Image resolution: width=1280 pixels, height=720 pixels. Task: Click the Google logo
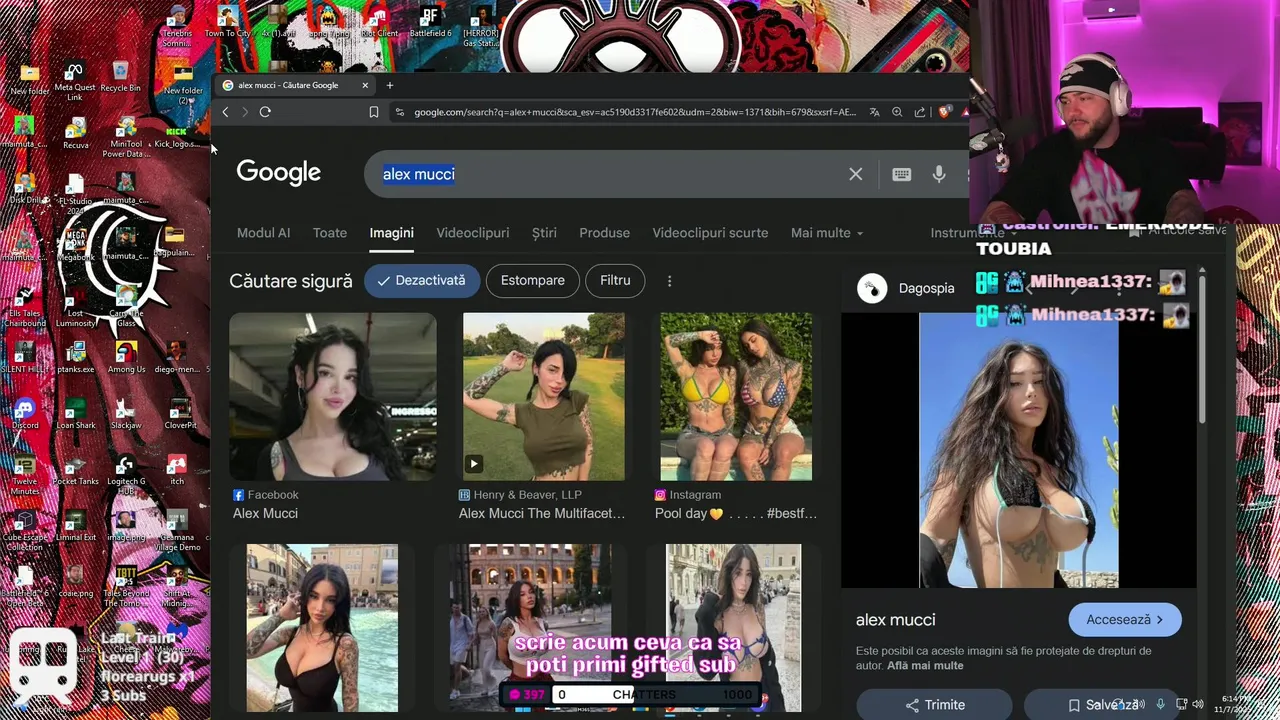coord(279,173)
